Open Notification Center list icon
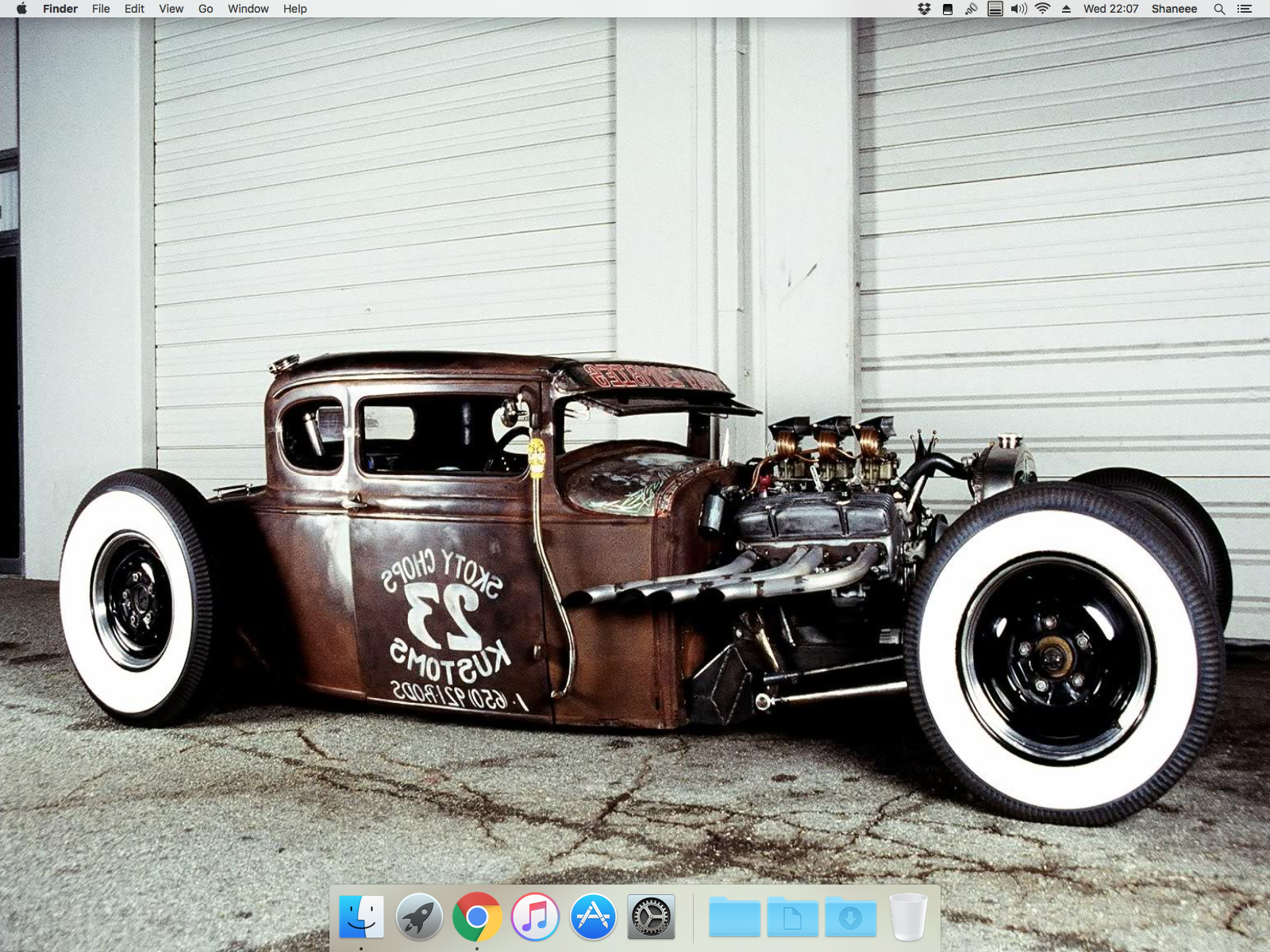The width and height of the screenshot is (1270, 952). click(x=1245, y=9)
